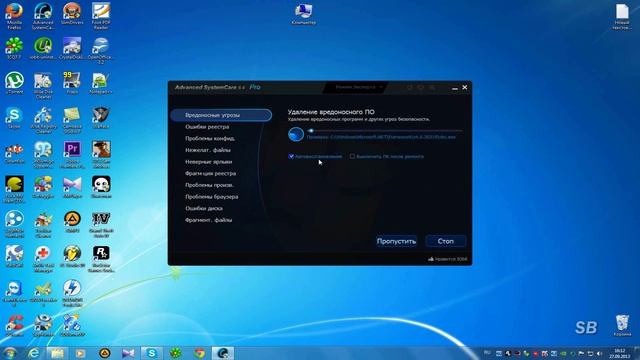Open Wise Disk Cleaner desktop shortcut

[43, 85]
